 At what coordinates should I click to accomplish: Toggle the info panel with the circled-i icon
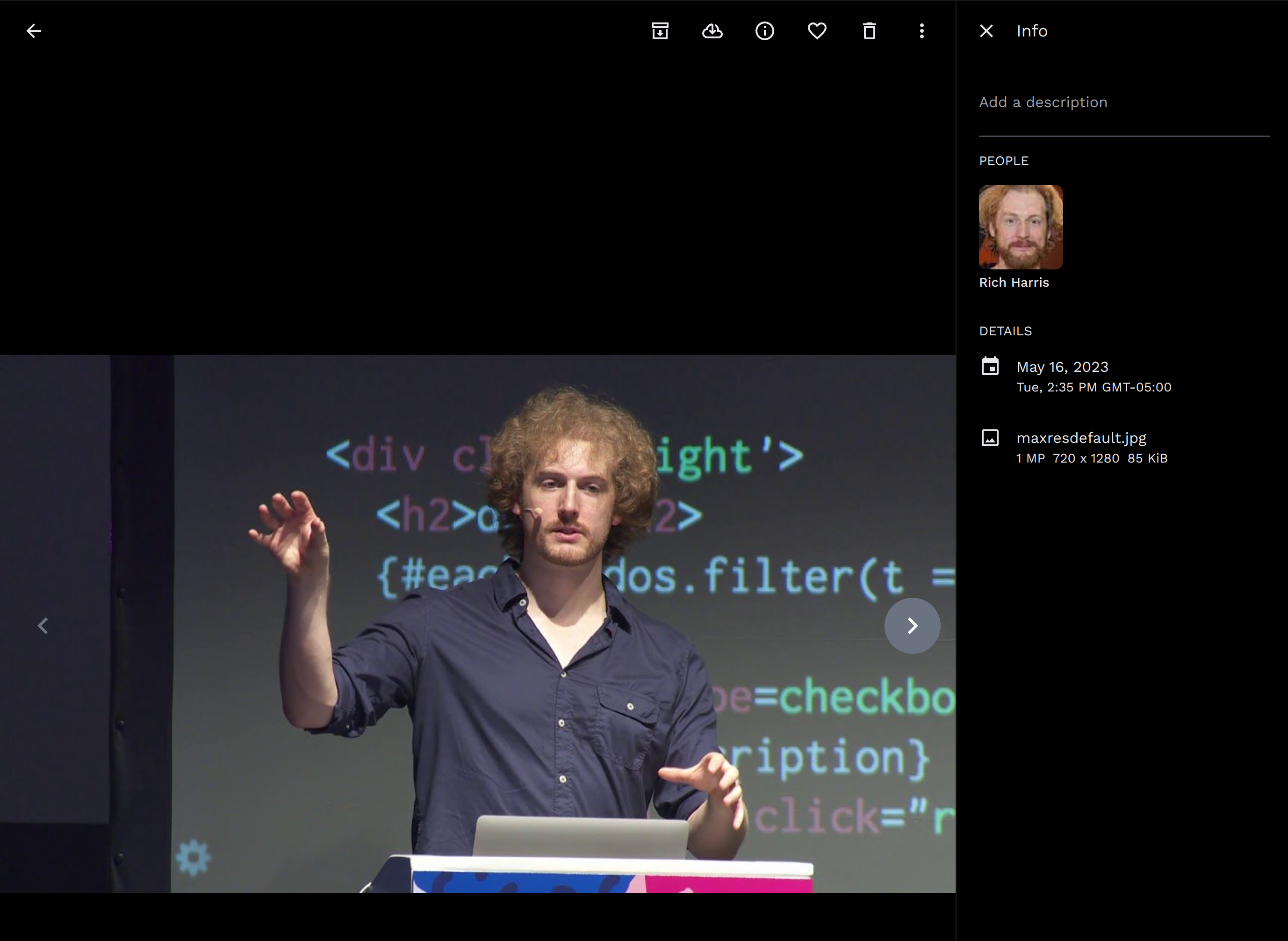pyautogui.click(x=765, y=31)
